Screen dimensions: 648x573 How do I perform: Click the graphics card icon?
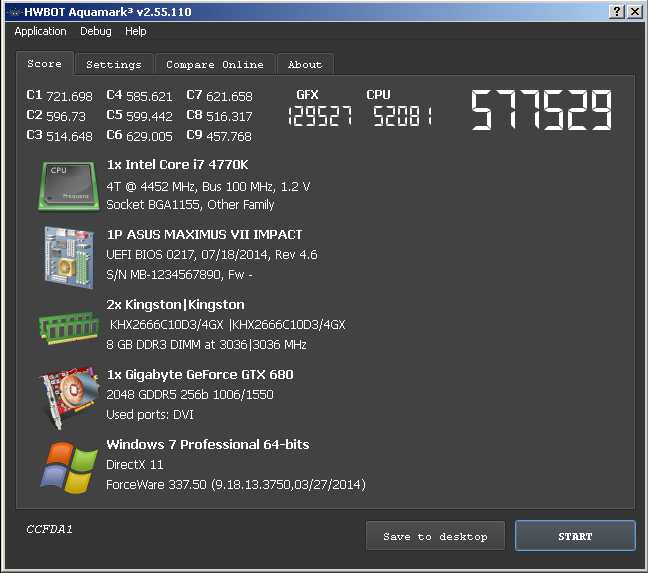click(68, 394)
